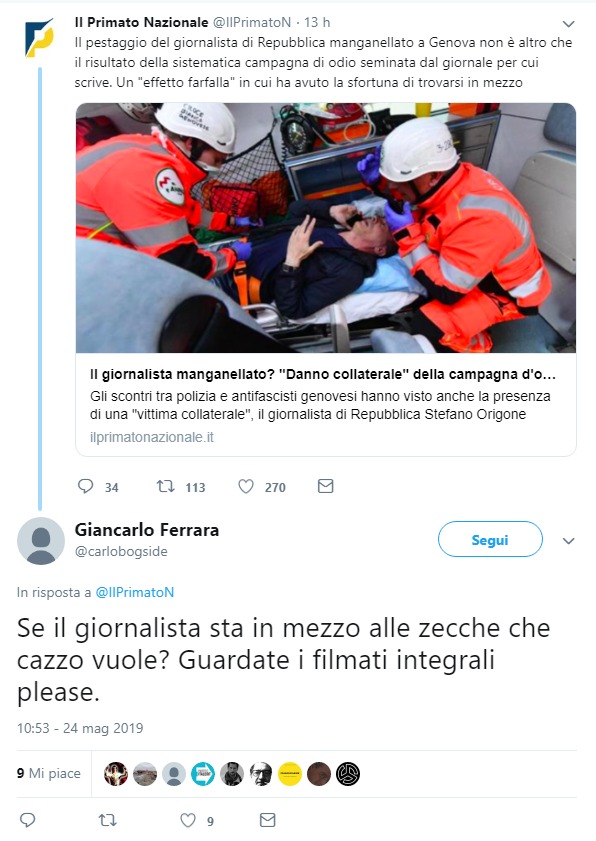This screenshot has height=841, width=596.
Task: View the 9 Mi piace likes list
Action: click(49, 773)
